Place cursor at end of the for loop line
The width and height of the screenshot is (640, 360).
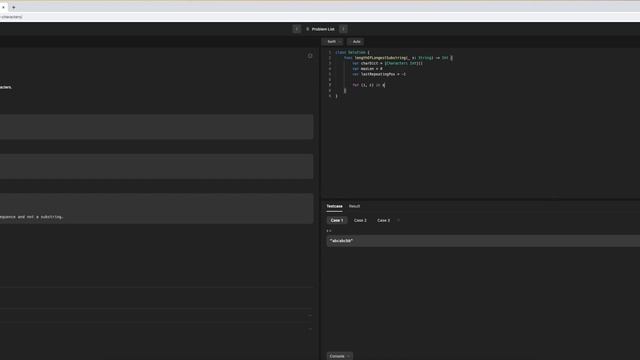tap(384, 85)
